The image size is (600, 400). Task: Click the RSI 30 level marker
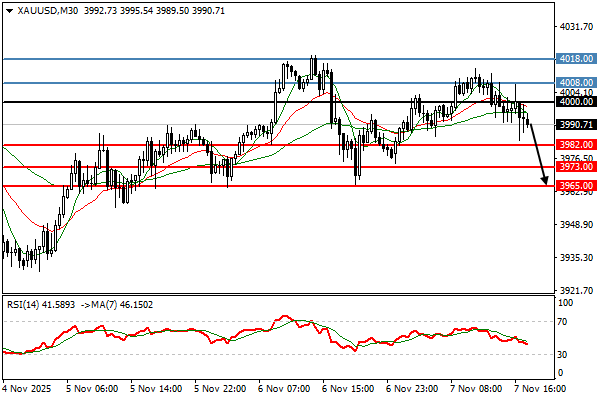[x=564, y=354]
